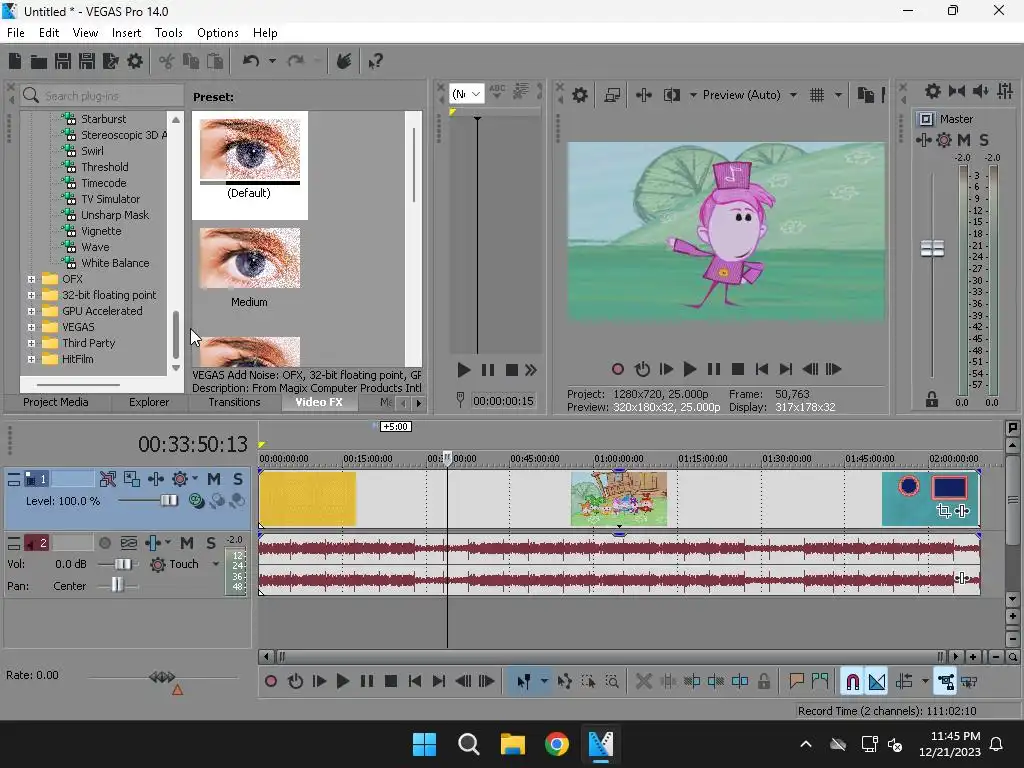Arm audio track 2 for record
Image resolution: width=1024 pixels, height=768 pixels.
[x=104, y=543]
